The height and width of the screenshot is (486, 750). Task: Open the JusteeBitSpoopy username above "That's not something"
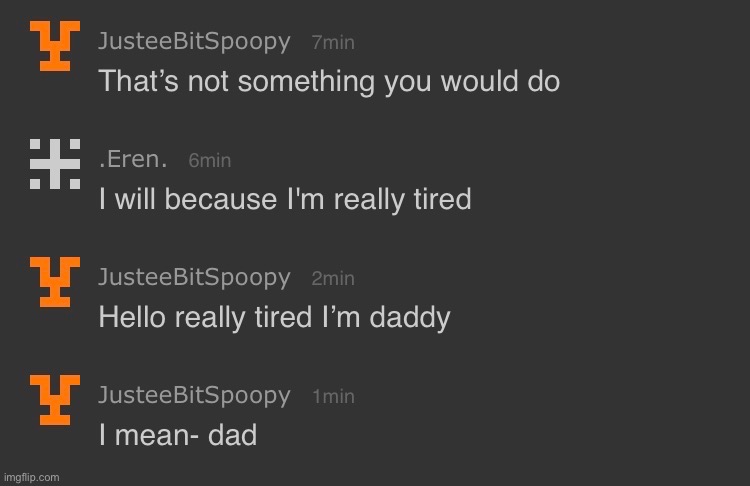click(195, 42)
